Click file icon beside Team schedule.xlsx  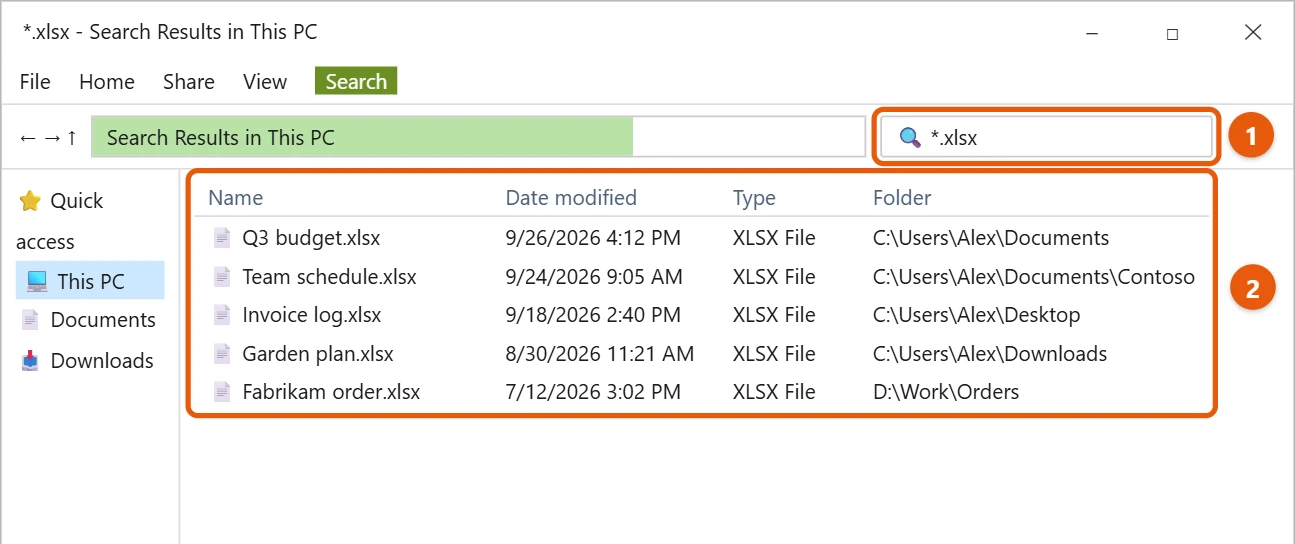222,277
